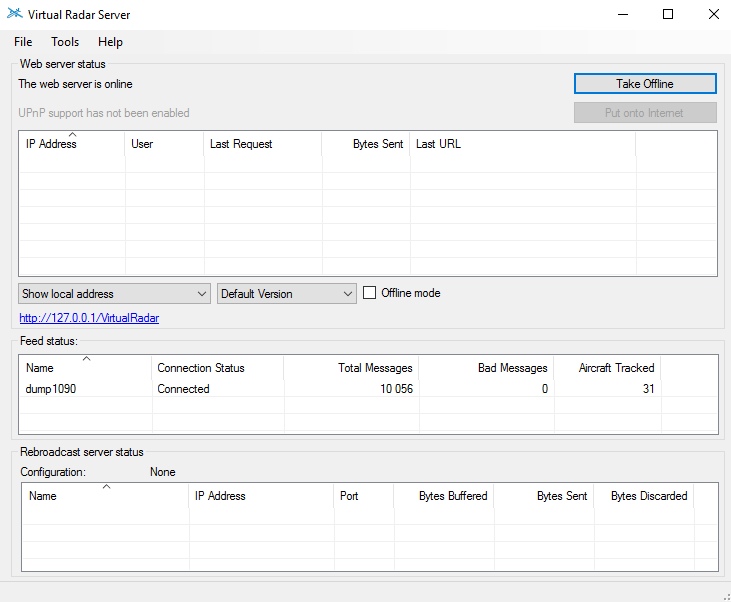
Task: Maximize the Virtual Radar Server window
Action: [x=668, y=14]
